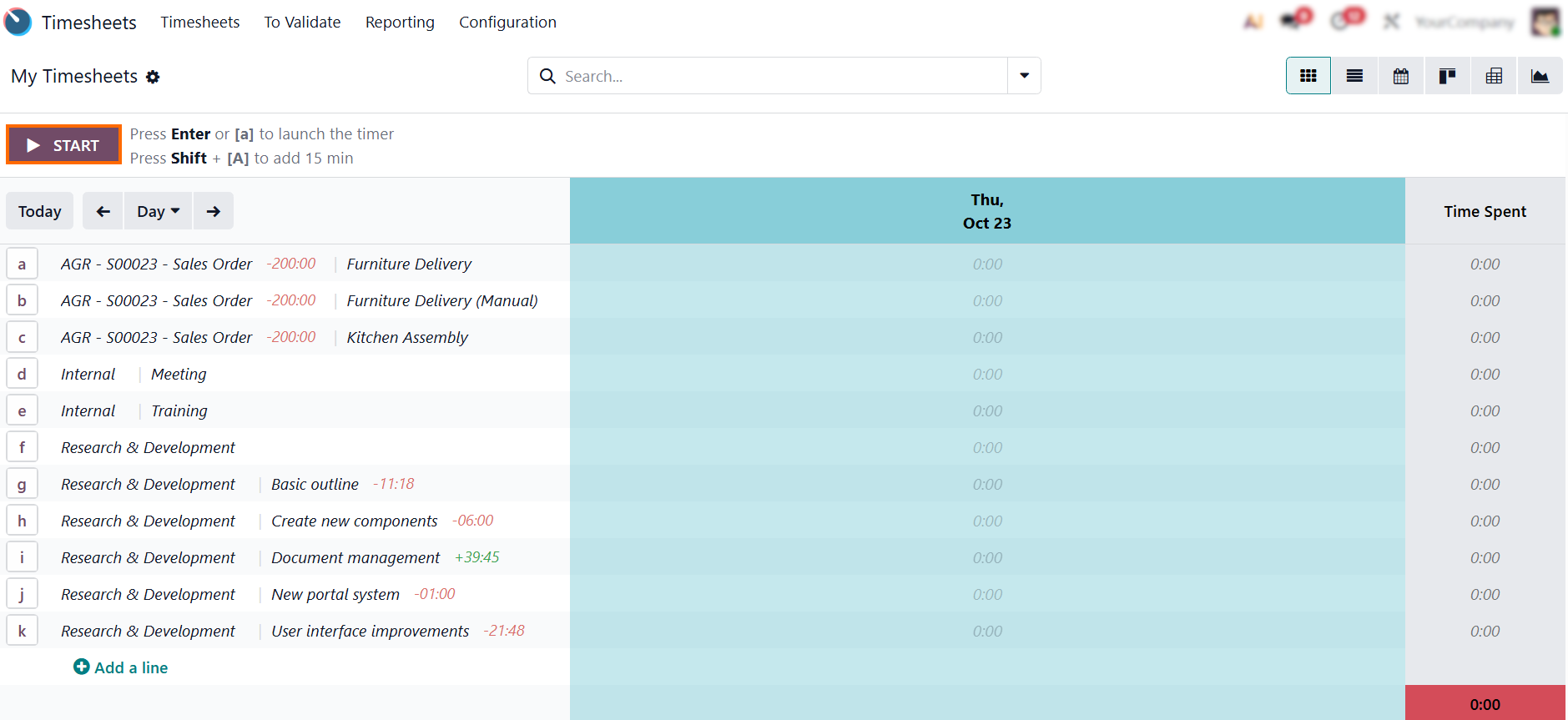The height and width of the screenshot is (720, 1568).
Task: Click the My Timesheets settings gear
Action: click(x=153, y=77)
